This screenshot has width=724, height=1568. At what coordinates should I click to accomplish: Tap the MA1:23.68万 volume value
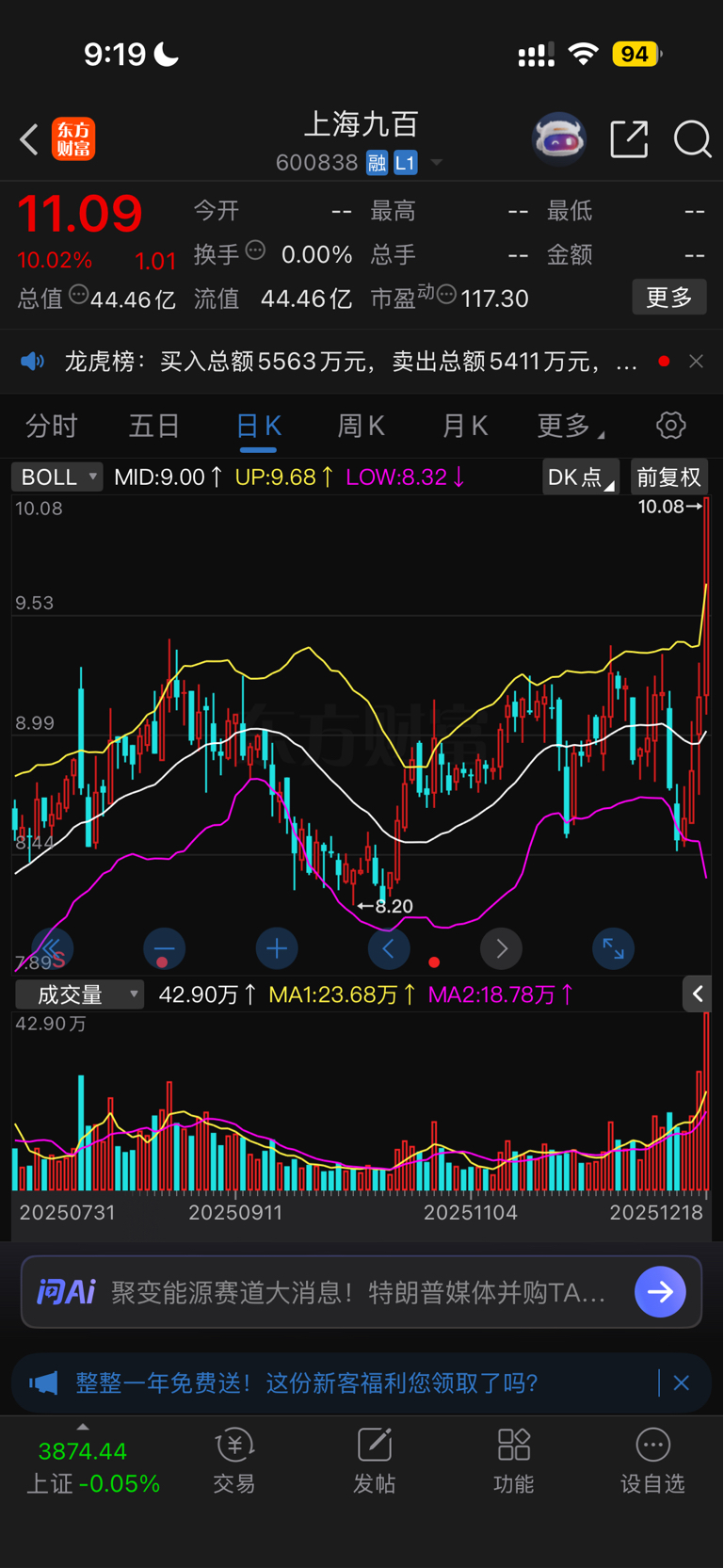pyautogui.click(x=343, y=994)
